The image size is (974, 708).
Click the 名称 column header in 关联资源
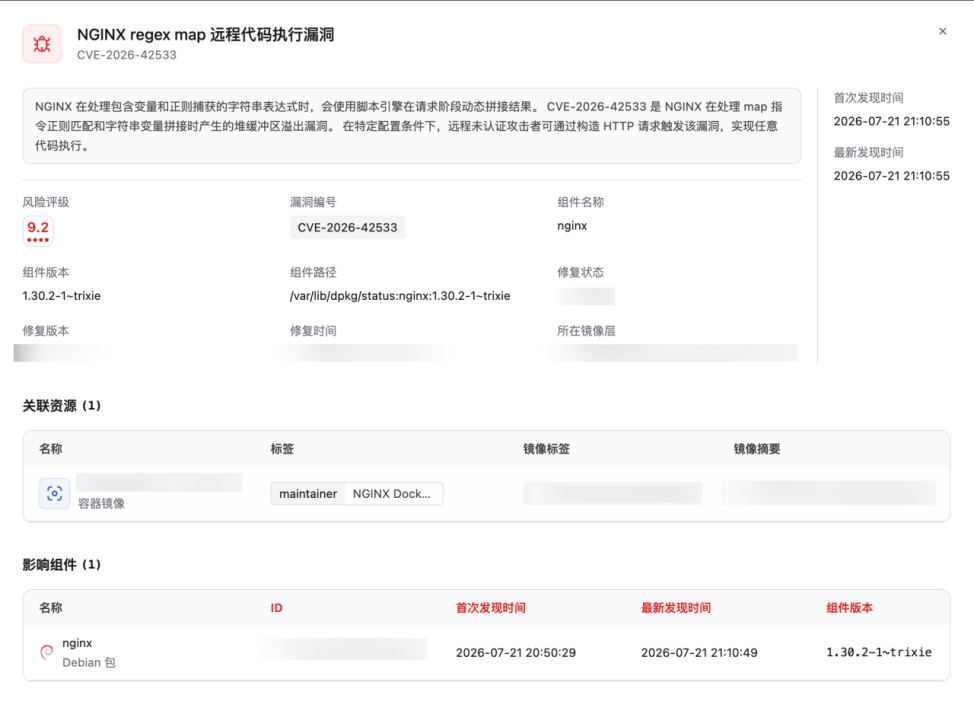51,449
